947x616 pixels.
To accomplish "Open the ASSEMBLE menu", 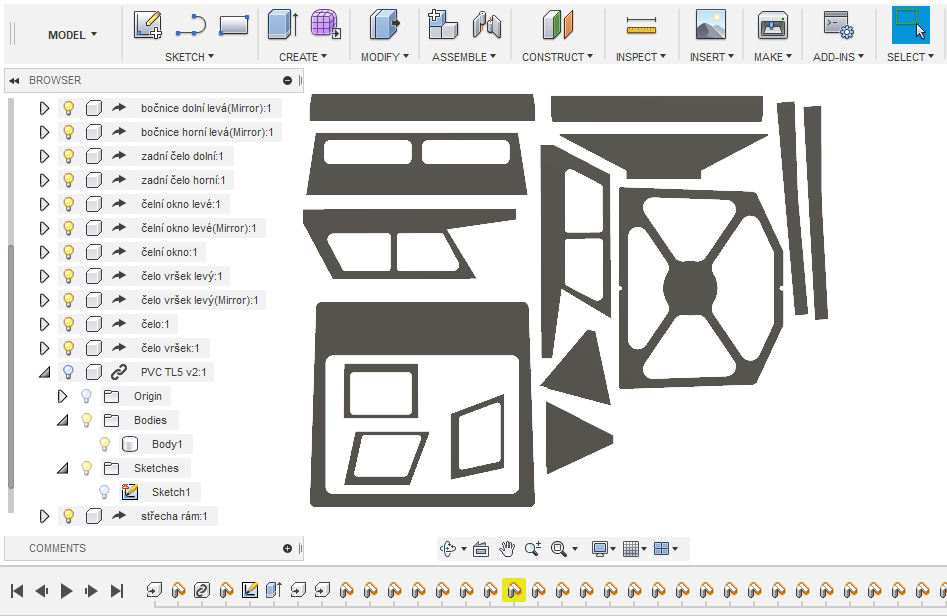I will tap(464, 57).
